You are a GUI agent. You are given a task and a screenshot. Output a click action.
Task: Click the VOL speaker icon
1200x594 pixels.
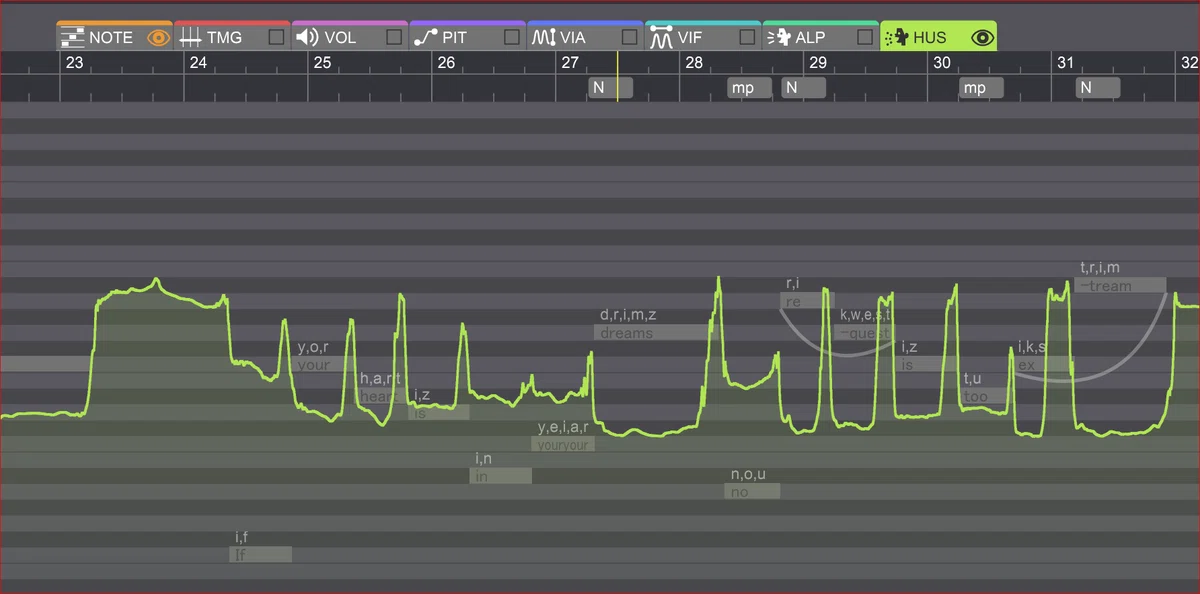[307, 38]
